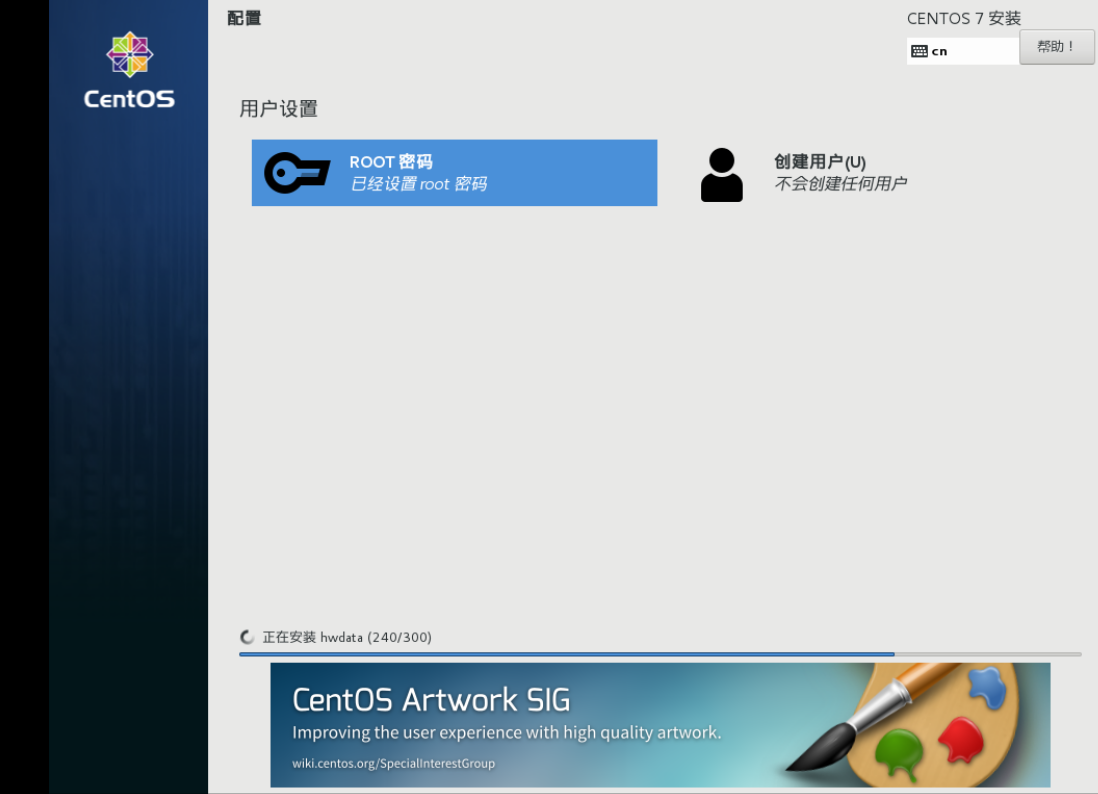Click the 帮助！ help button
This screenshot has width=1098, height=794.
click(1056, 47)
